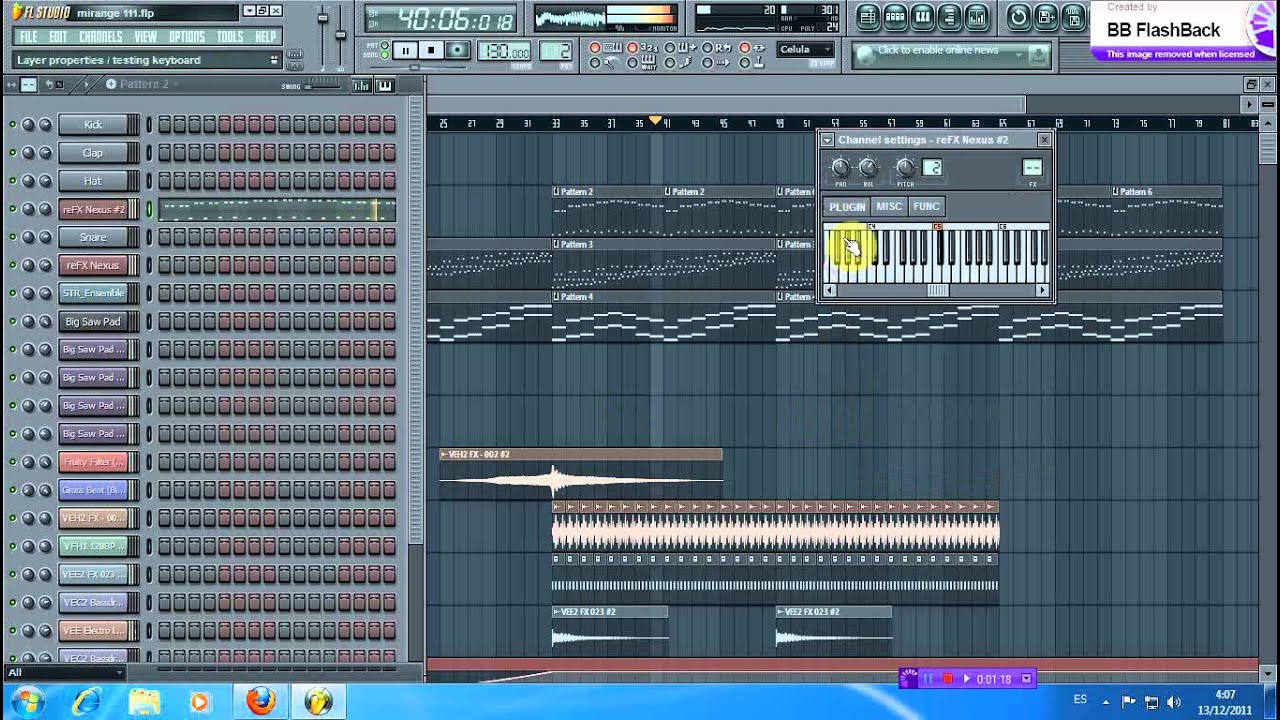This screenshot has width=1280, height=720.
Task: Open the Celula snap dropdown
Action: (806, 49)
